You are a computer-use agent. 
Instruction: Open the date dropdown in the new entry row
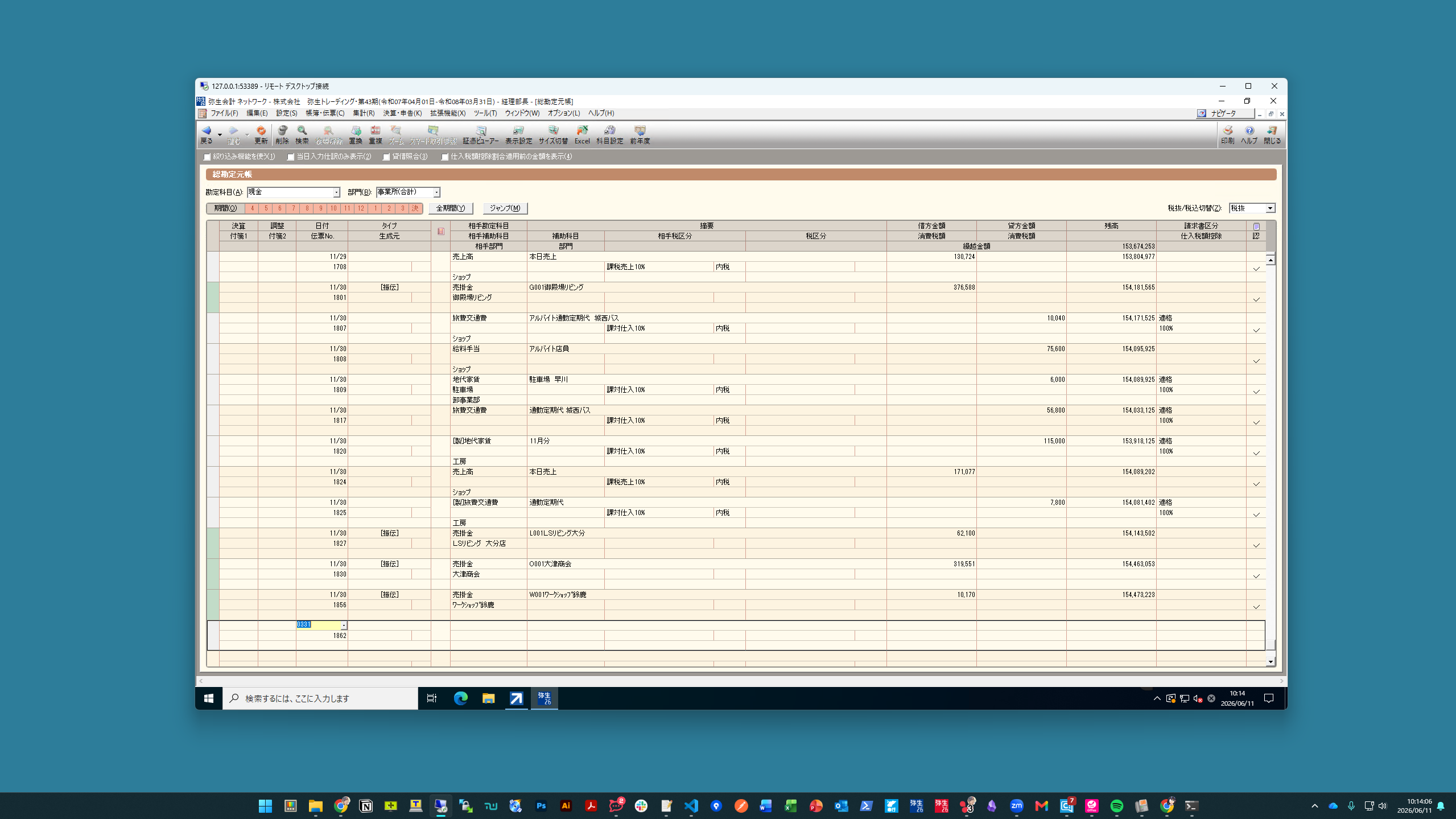(x=344, y=625)
